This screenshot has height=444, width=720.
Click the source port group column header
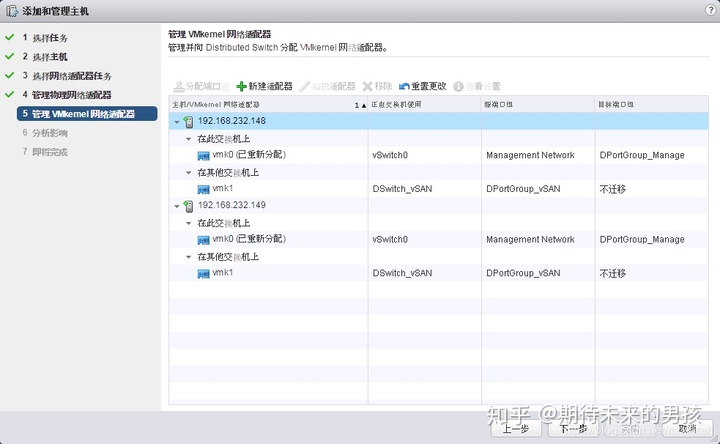pos(538,105)
